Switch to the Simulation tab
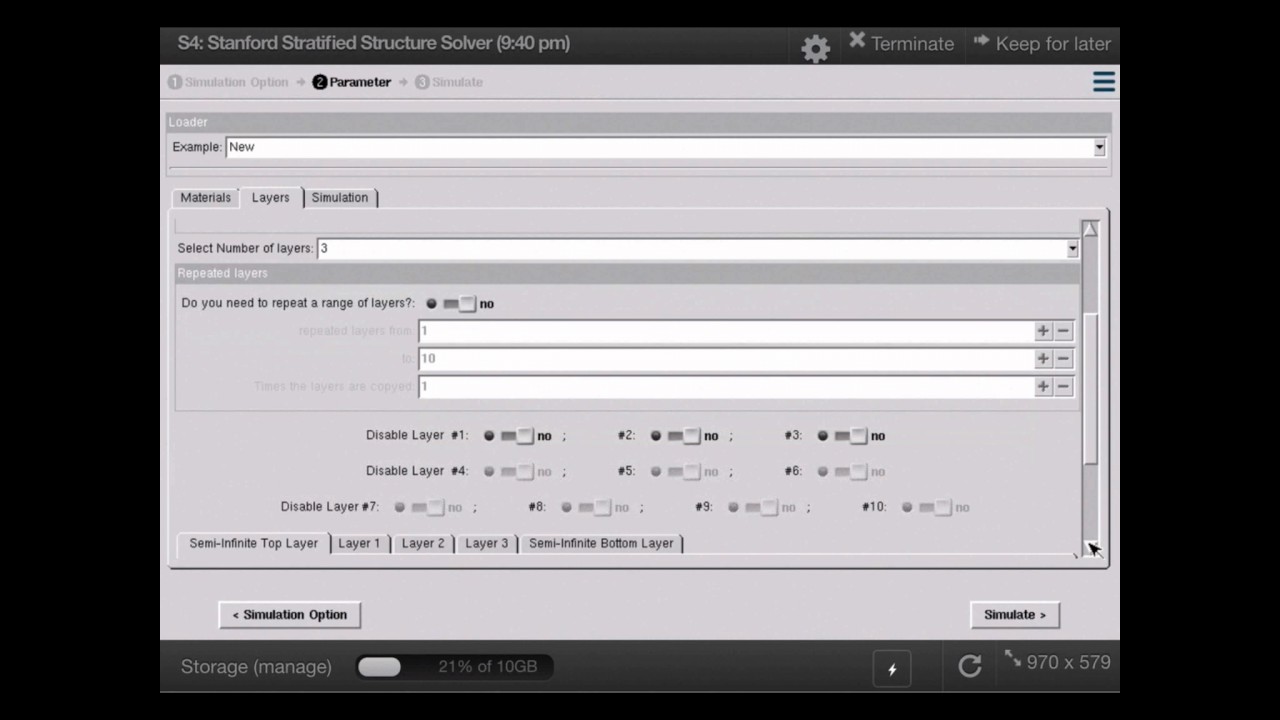The width and height of the screenshot is (1280, 720). (340, 197)
